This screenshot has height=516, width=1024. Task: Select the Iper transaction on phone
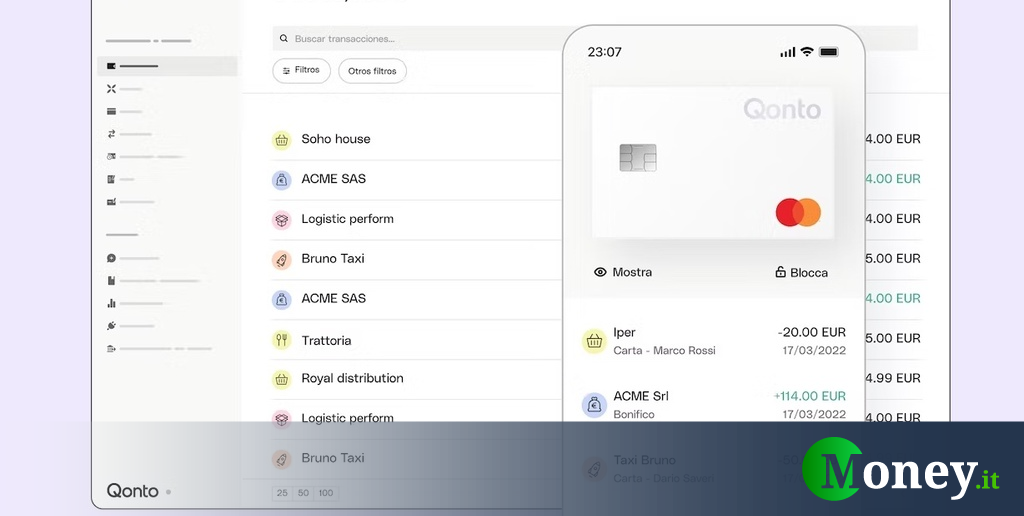714,341
